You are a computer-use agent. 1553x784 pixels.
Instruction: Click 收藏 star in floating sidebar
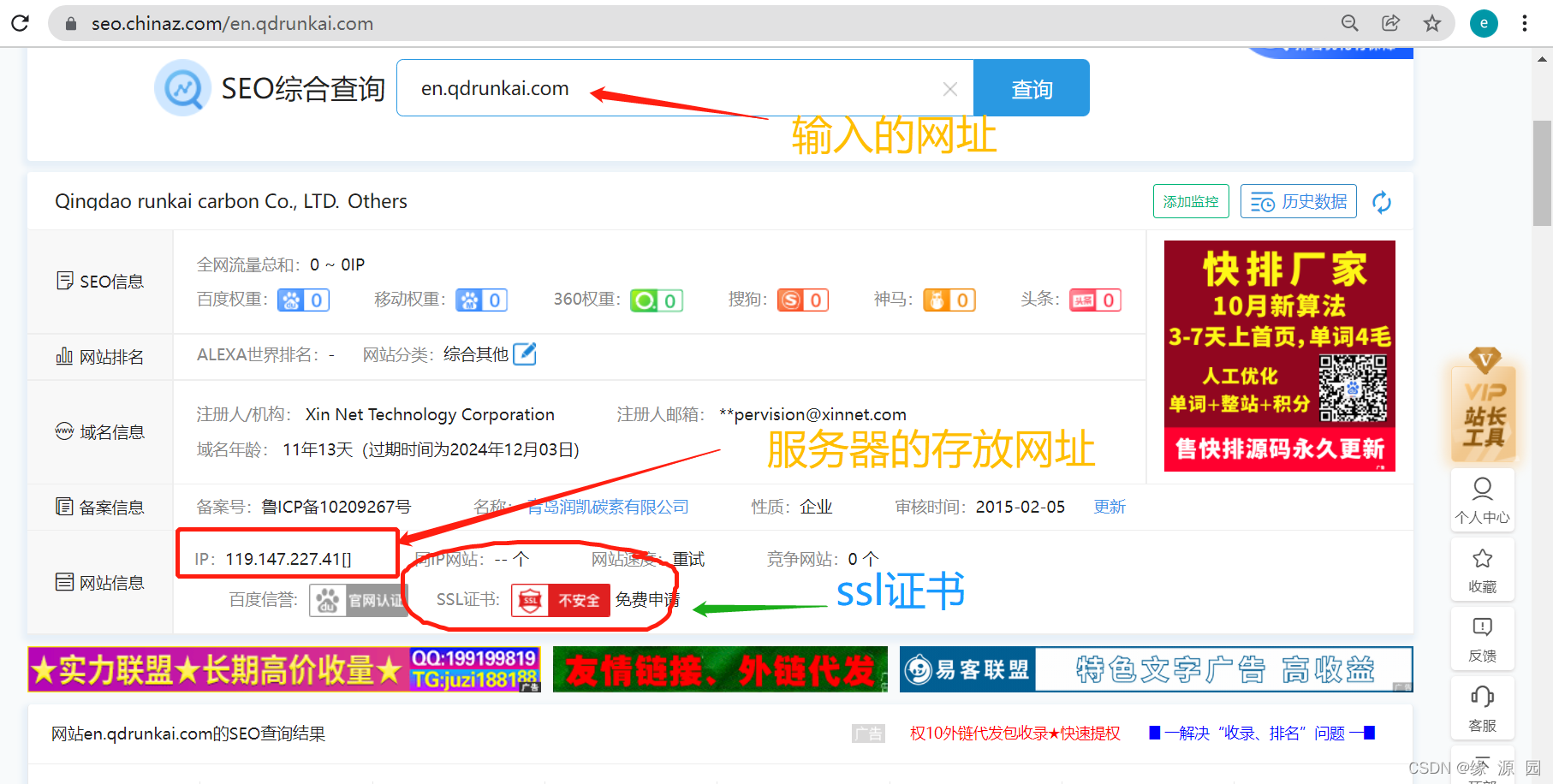(x=1483, y=569)
